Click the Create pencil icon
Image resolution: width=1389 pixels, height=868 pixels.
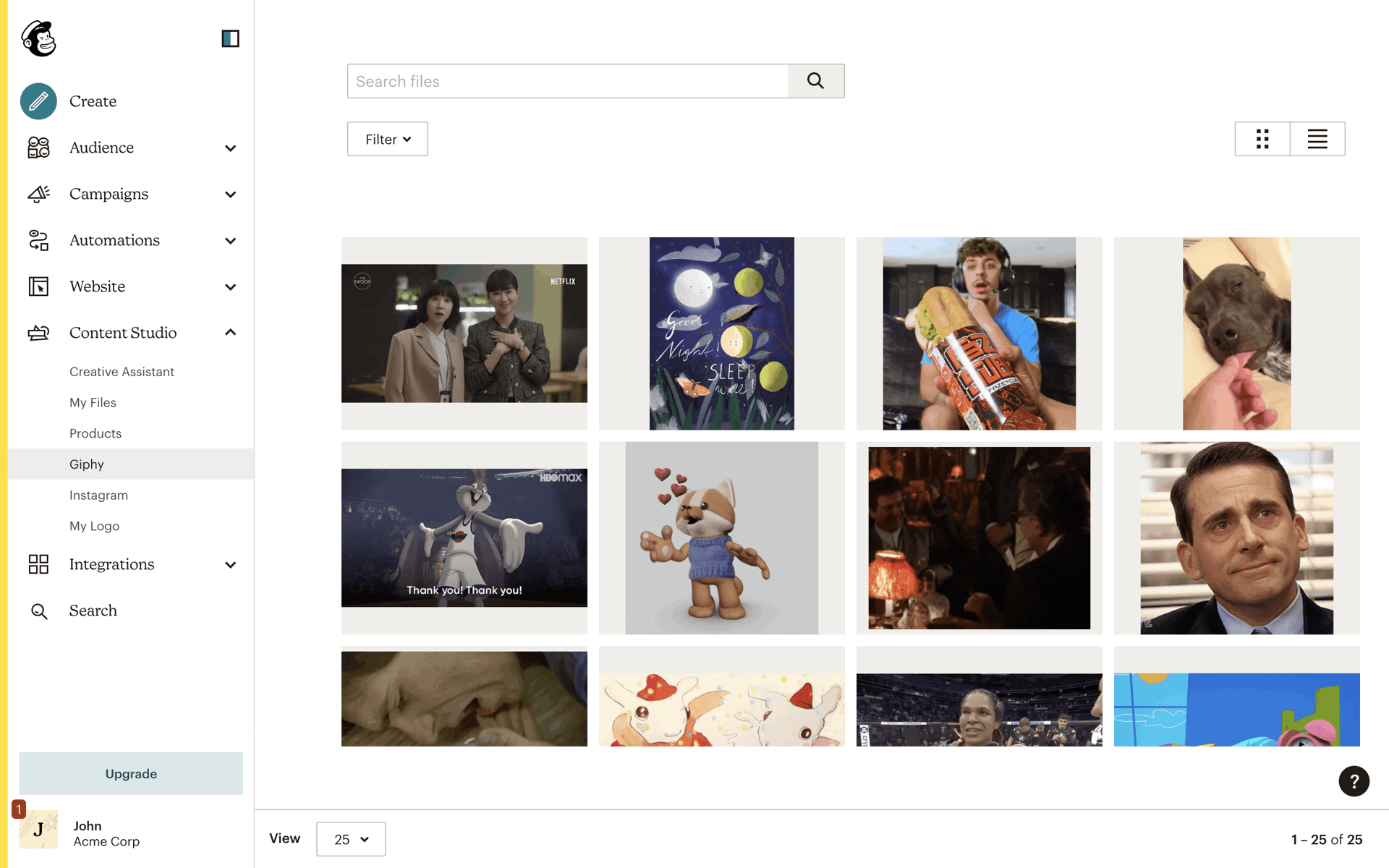click(38, 101)
